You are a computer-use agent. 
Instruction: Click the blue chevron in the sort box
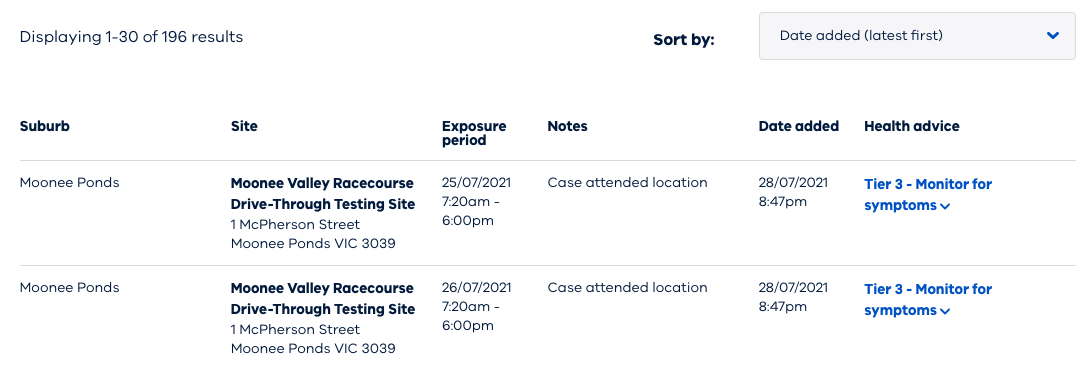[x=1052, y=36]
